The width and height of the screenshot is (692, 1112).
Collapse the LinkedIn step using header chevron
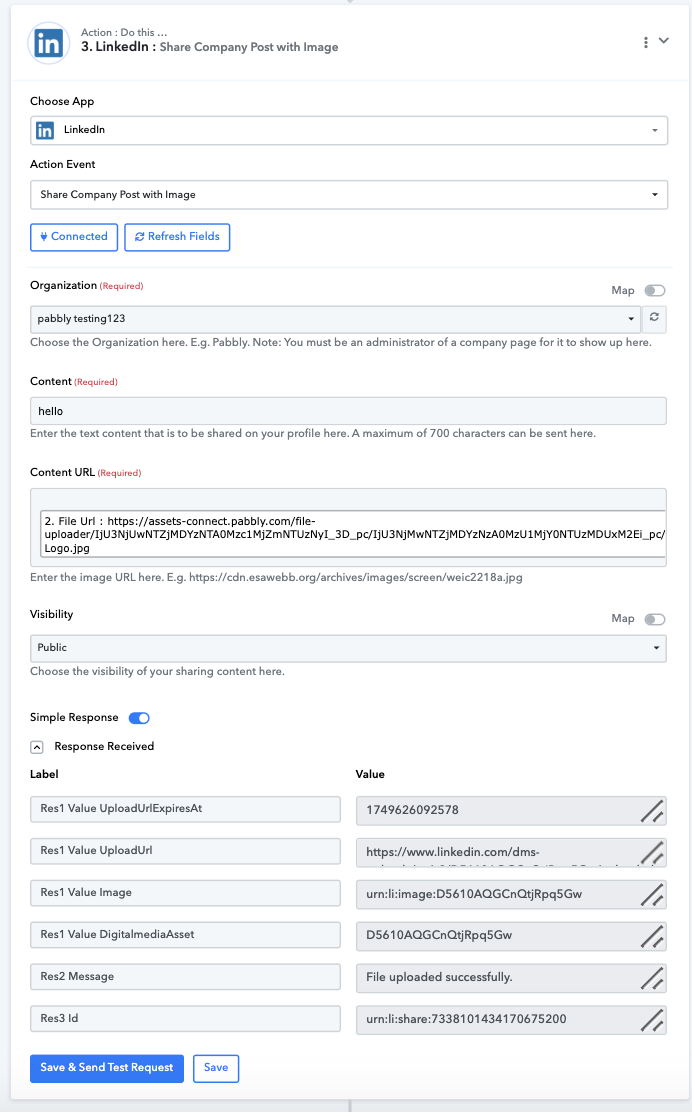[x=664, y=40]
